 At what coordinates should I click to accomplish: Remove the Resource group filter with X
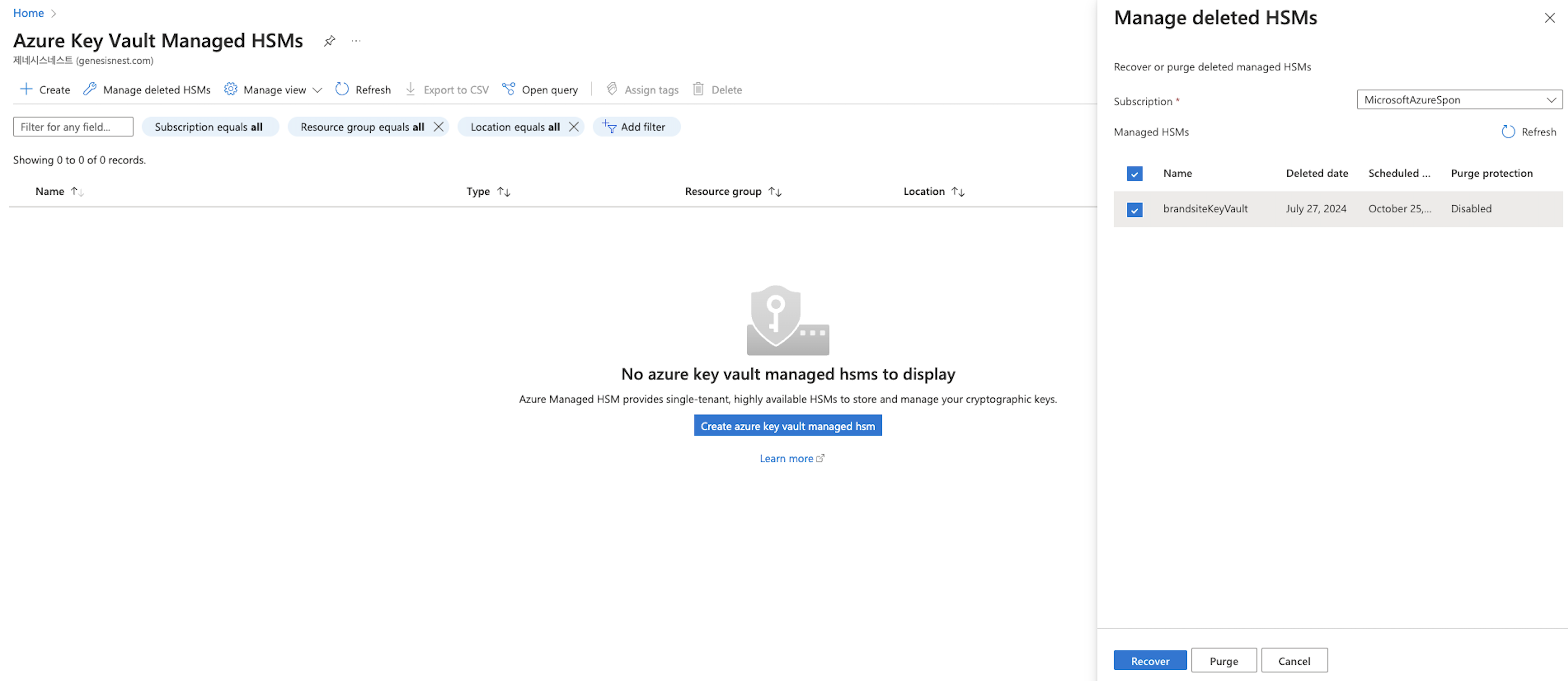click(438, 126)
